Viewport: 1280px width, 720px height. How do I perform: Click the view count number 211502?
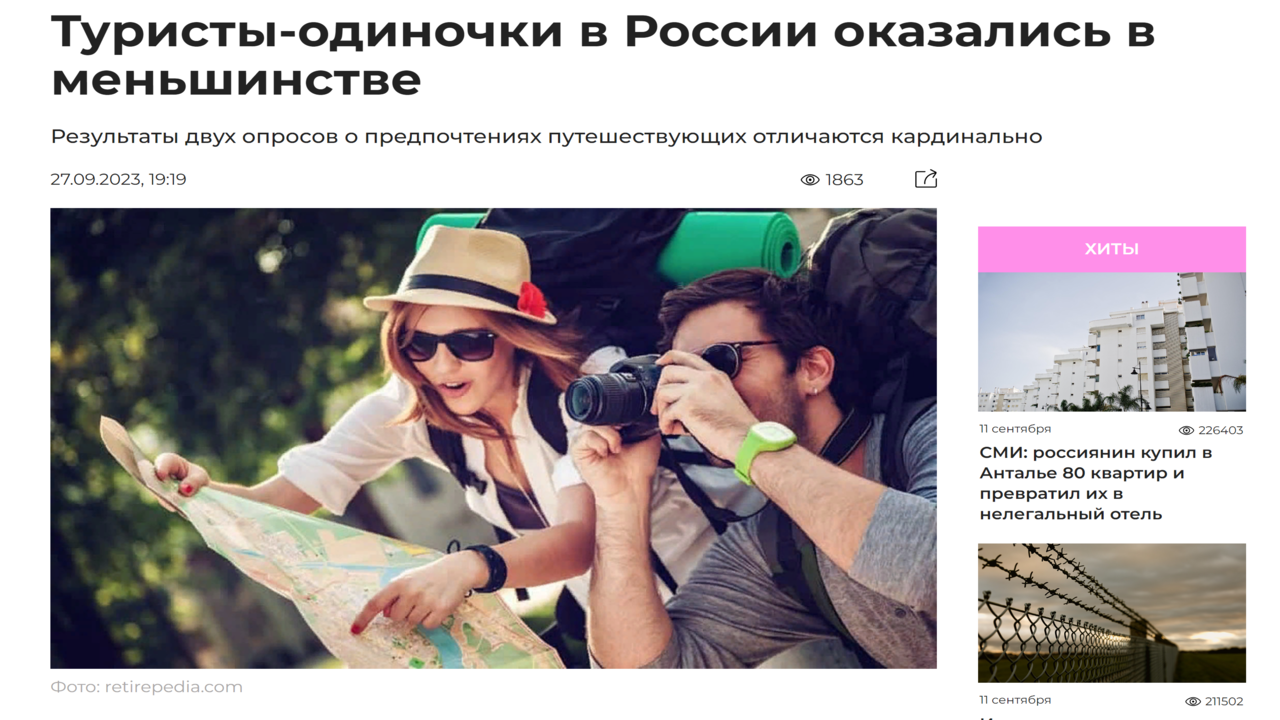pyautogui.click(x=1224, y=701)
